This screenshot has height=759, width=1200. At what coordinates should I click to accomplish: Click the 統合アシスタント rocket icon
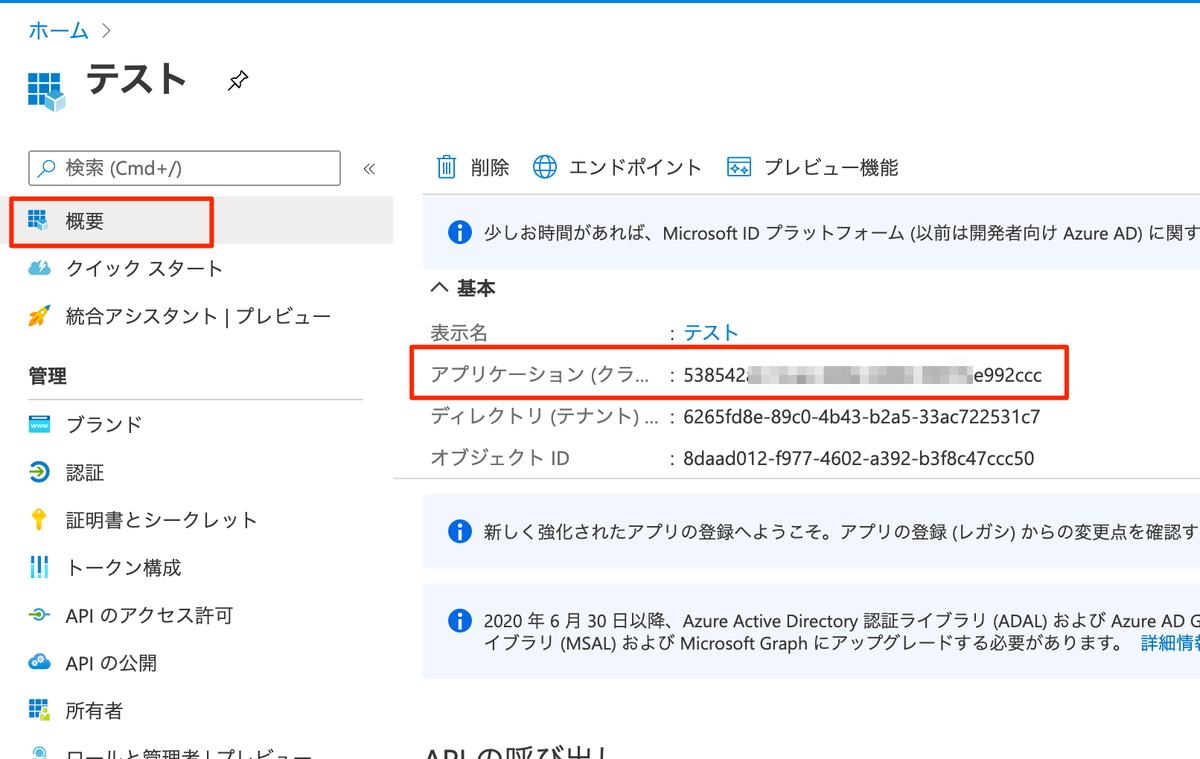pos(39,316)
